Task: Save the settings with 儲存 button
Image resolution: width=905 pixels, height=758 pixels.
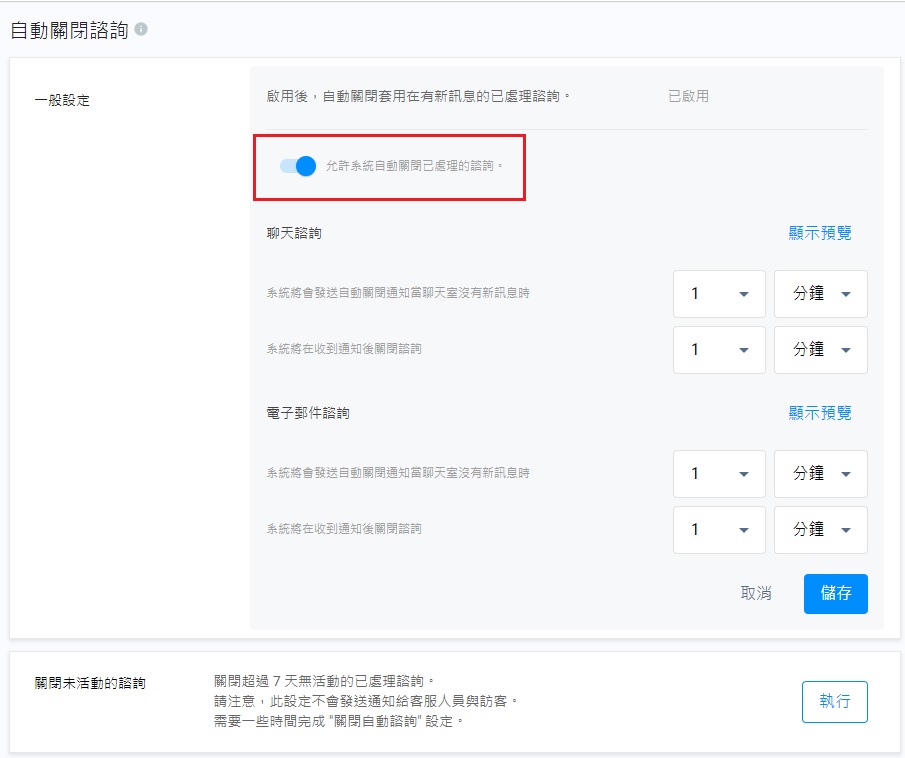Action: click(836, 593)
